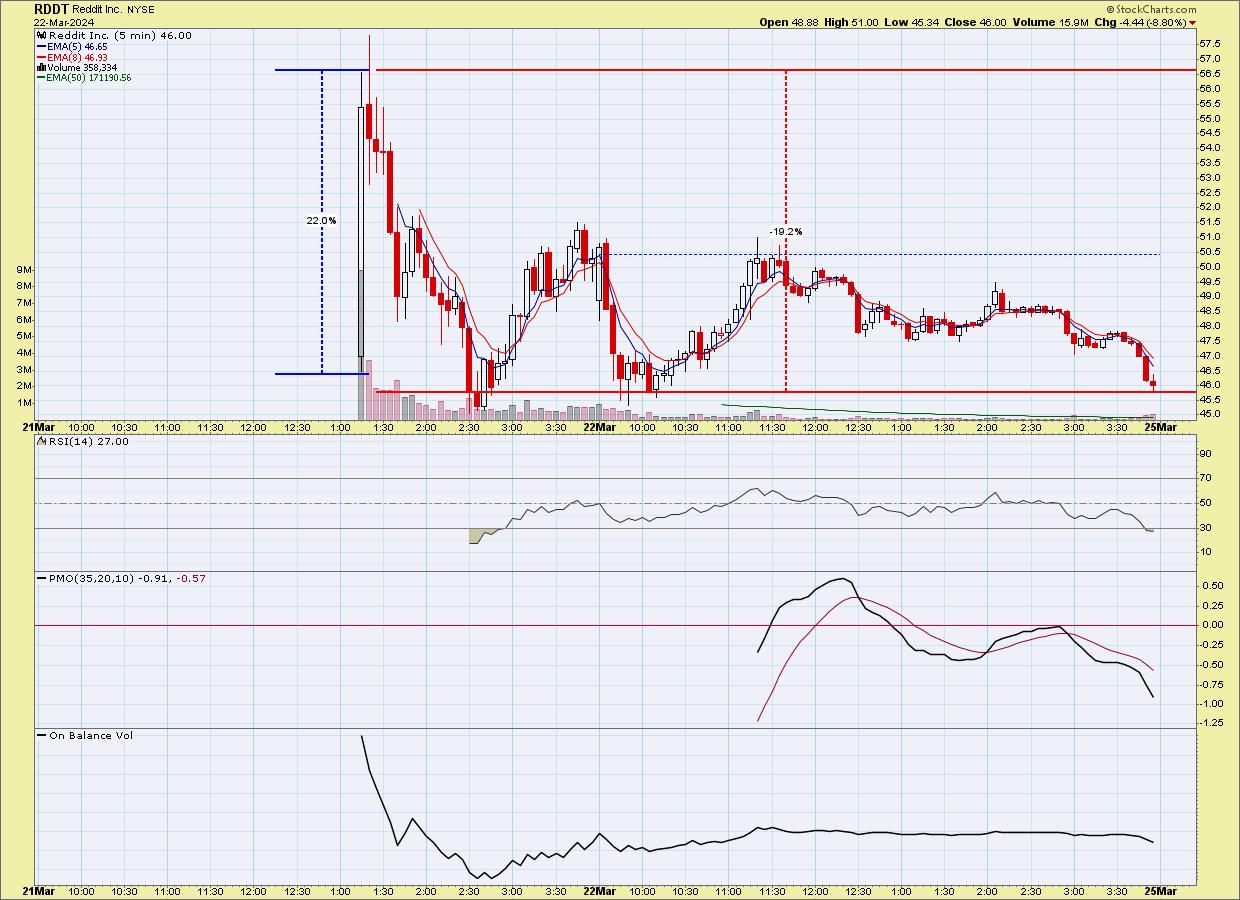Click the red EMA(8) legend line marker
Image resolution: width=1240 pixels, height=900 pixels.
pos(41,57)
